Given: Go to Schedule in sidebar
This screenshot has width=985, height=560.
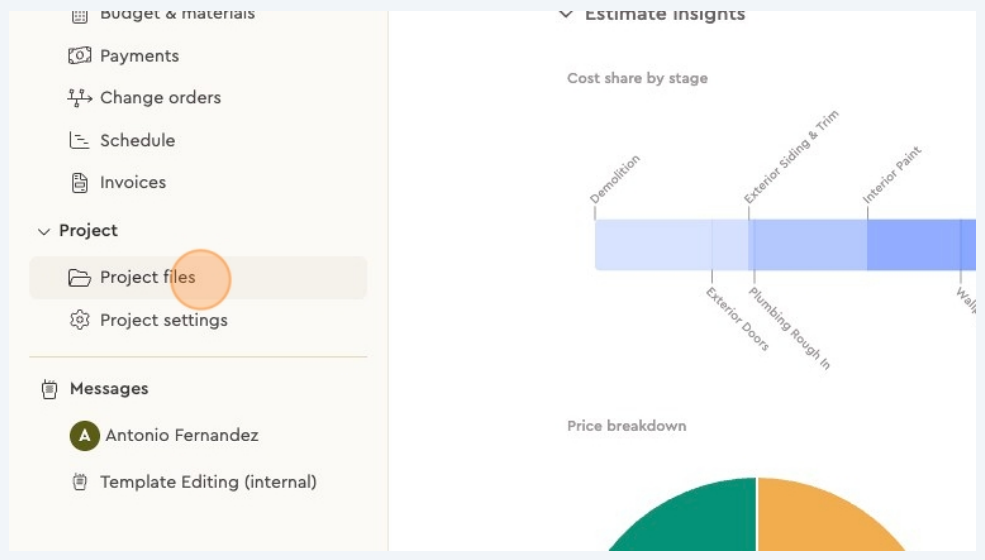Looking at the screenshot, I should tap(137, 141).
